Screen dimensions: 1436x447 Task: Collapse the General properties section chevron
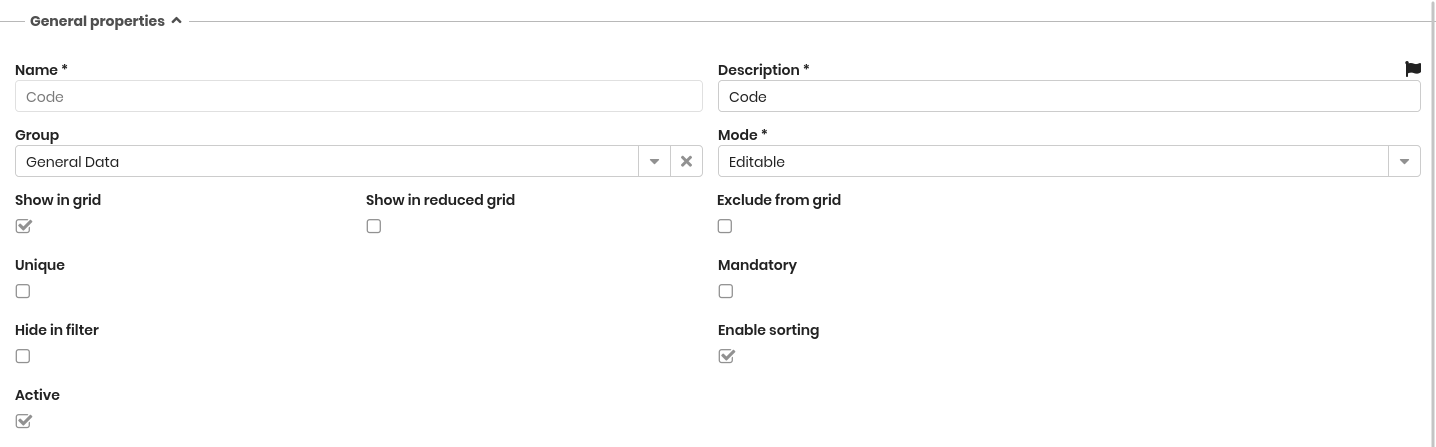pos(176,20)
